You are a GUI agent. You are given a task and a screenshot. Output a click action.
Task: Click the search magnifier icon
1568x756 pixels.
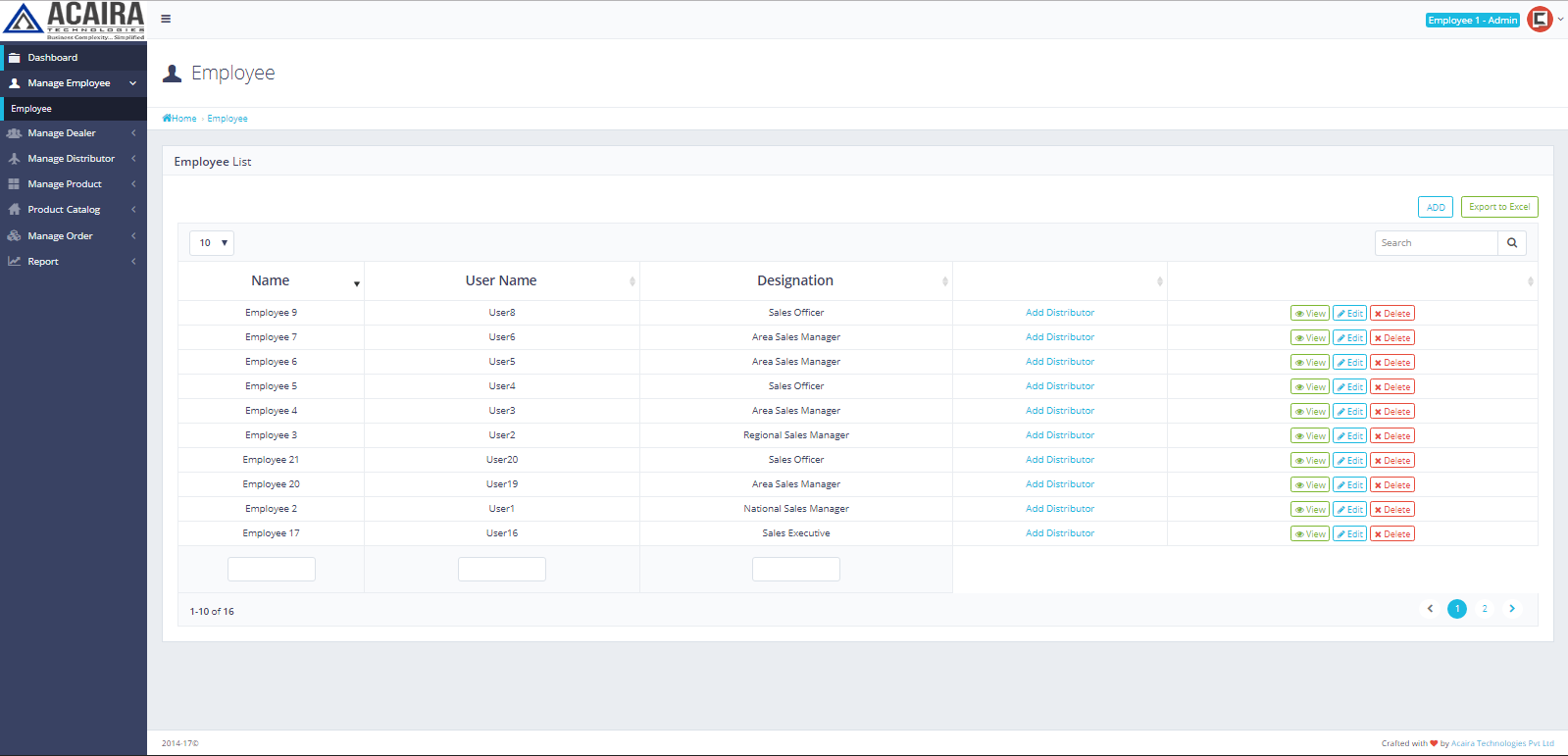(1511, 243)
